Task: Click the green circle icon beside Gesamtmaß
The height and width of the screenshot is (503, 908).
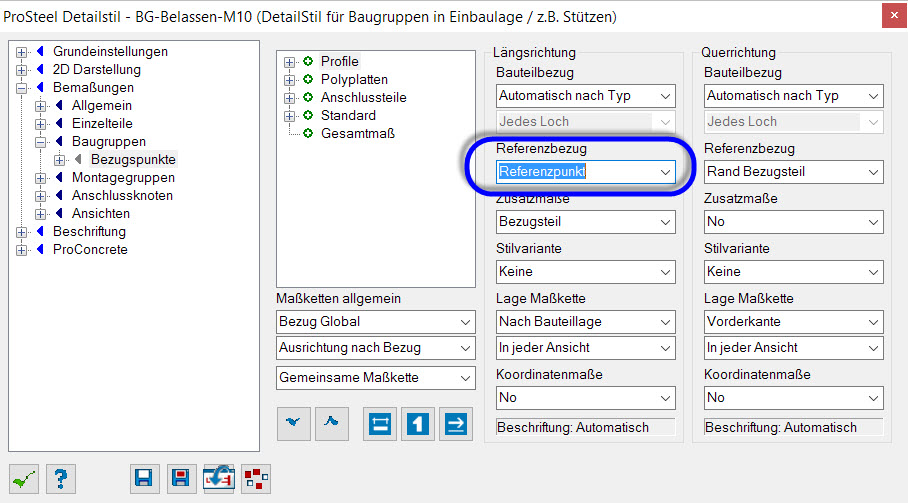Action: tap(308, 133)
